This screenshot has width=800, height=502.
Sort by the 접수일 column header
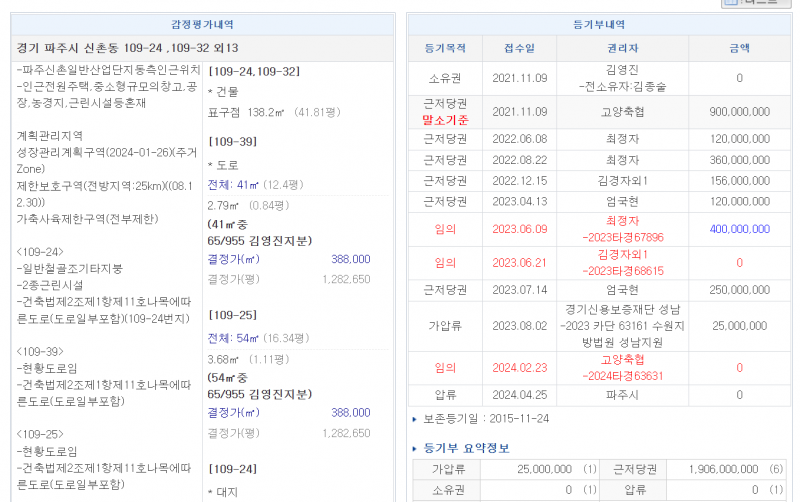518,47
